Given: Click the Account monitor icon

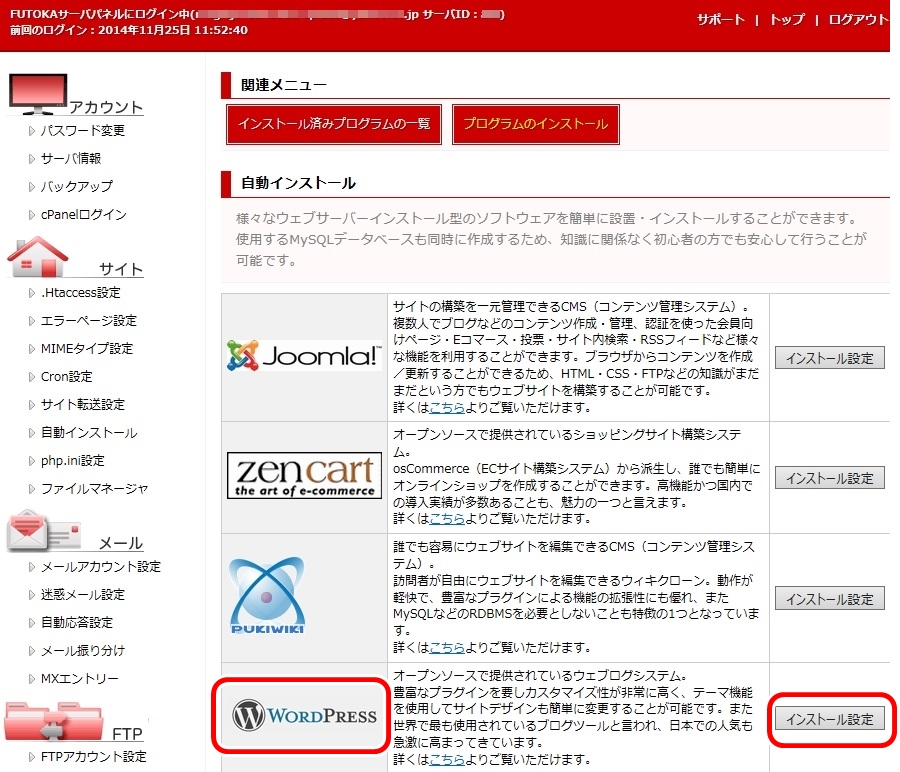Looking at the screenshot, I should coord(38,94).
